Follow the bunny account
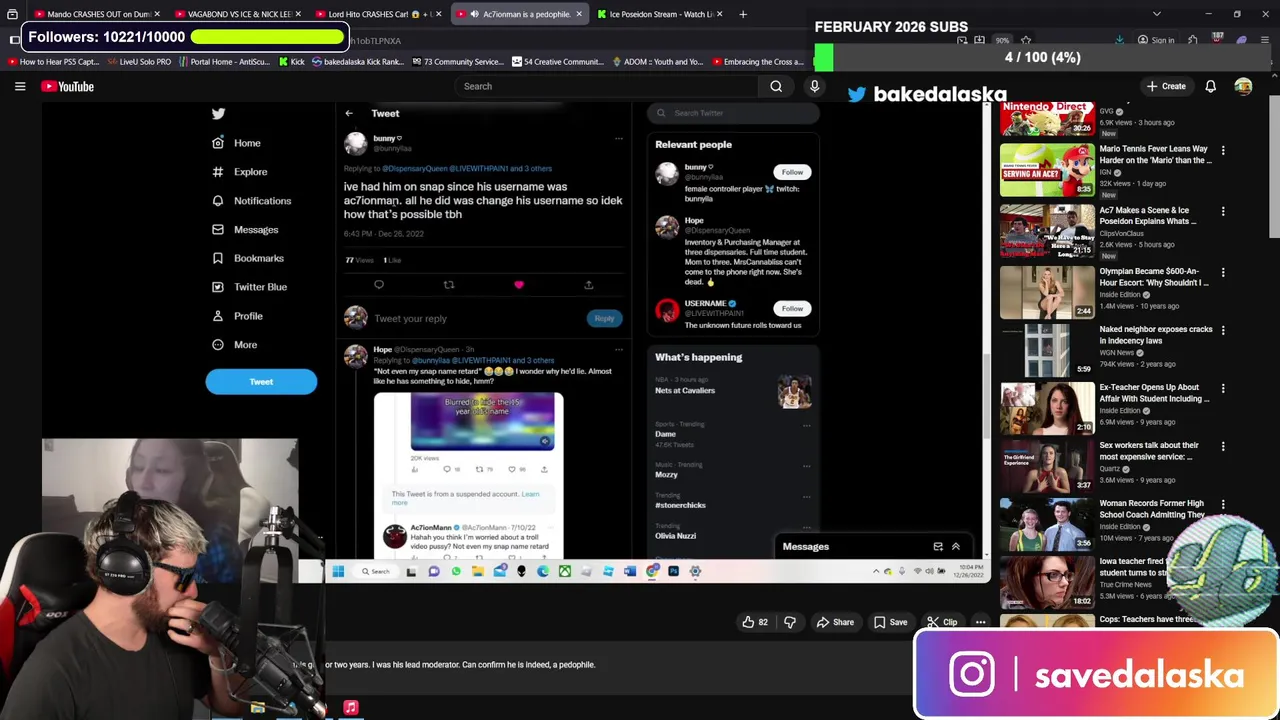The width and height of the screenshot is (1280, 720). 792,172
